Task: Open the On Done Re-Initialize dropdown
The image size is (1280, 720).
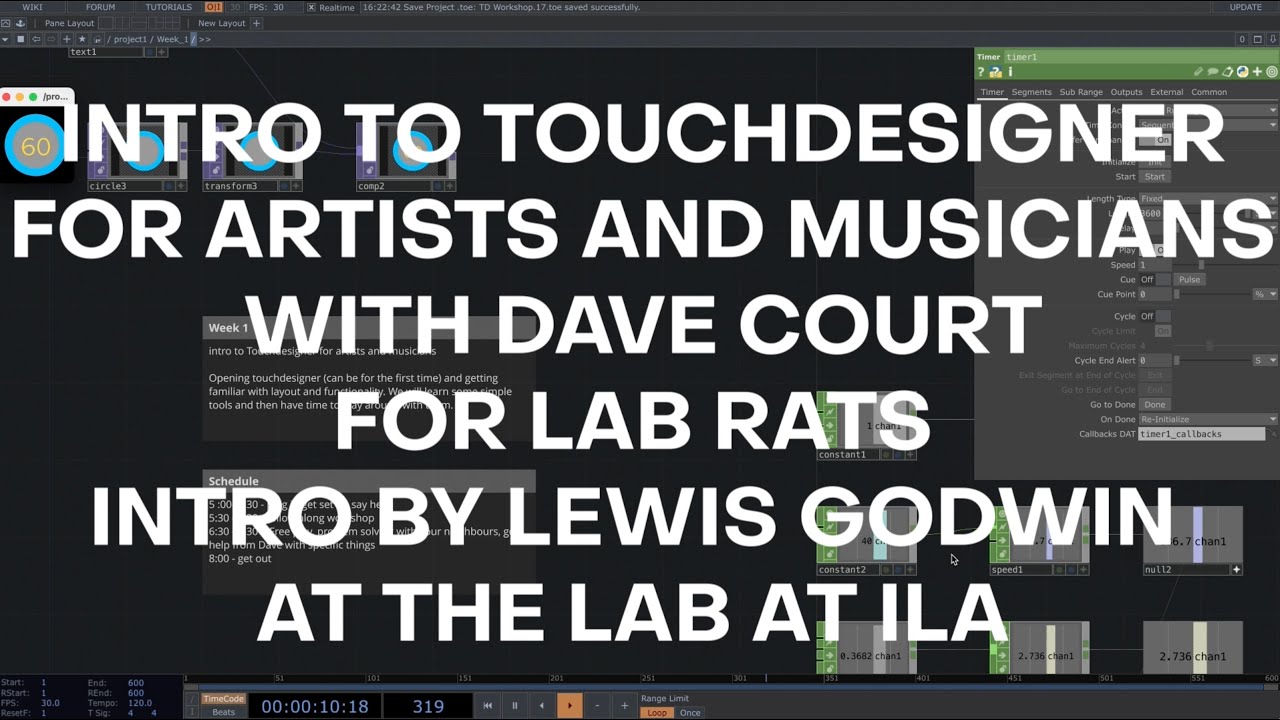Action: (x=1208, y=419)
